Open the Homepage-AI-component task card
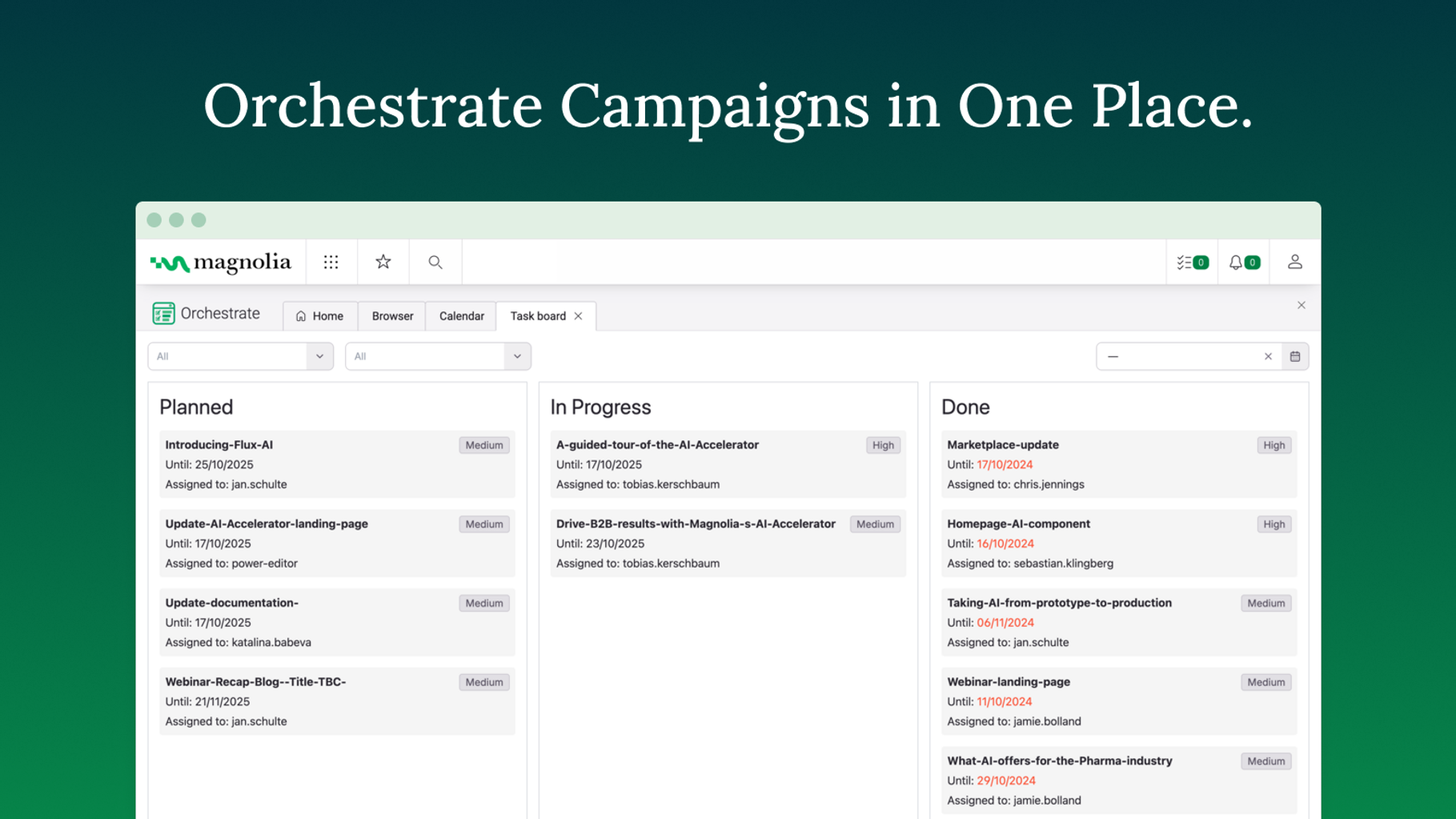 1119,544
